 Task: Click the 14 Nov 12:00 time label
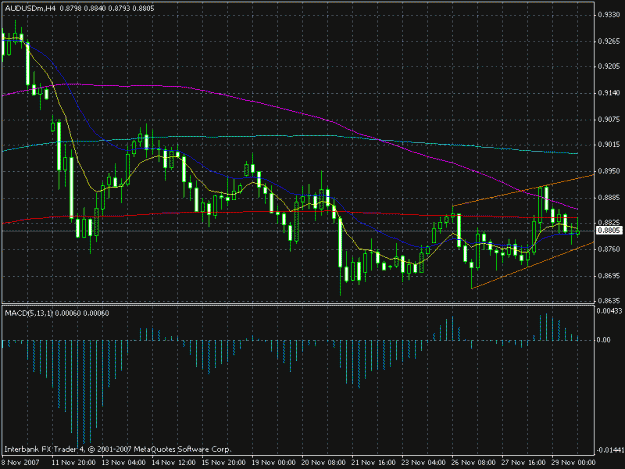174,462
